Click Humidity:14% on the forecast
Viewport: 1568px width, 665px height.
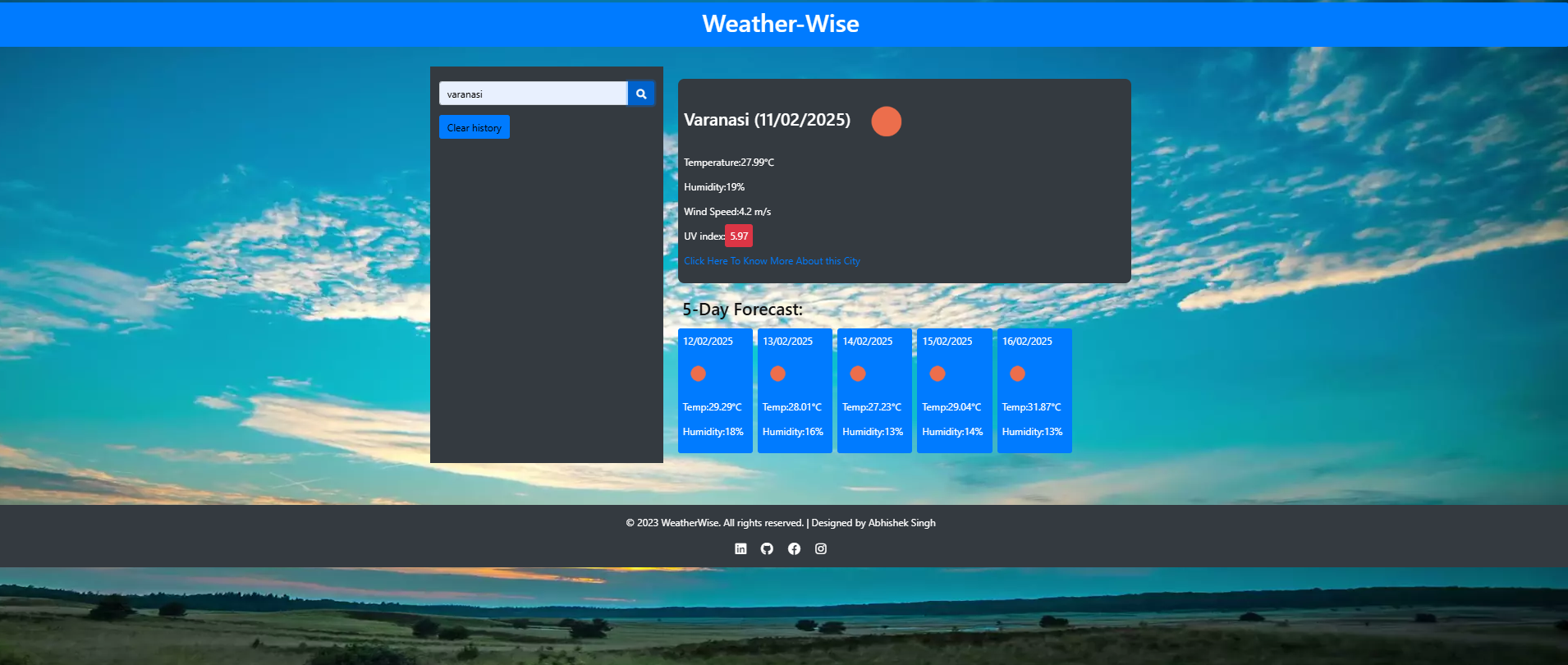pyautogui.click(x=952, y=432)
